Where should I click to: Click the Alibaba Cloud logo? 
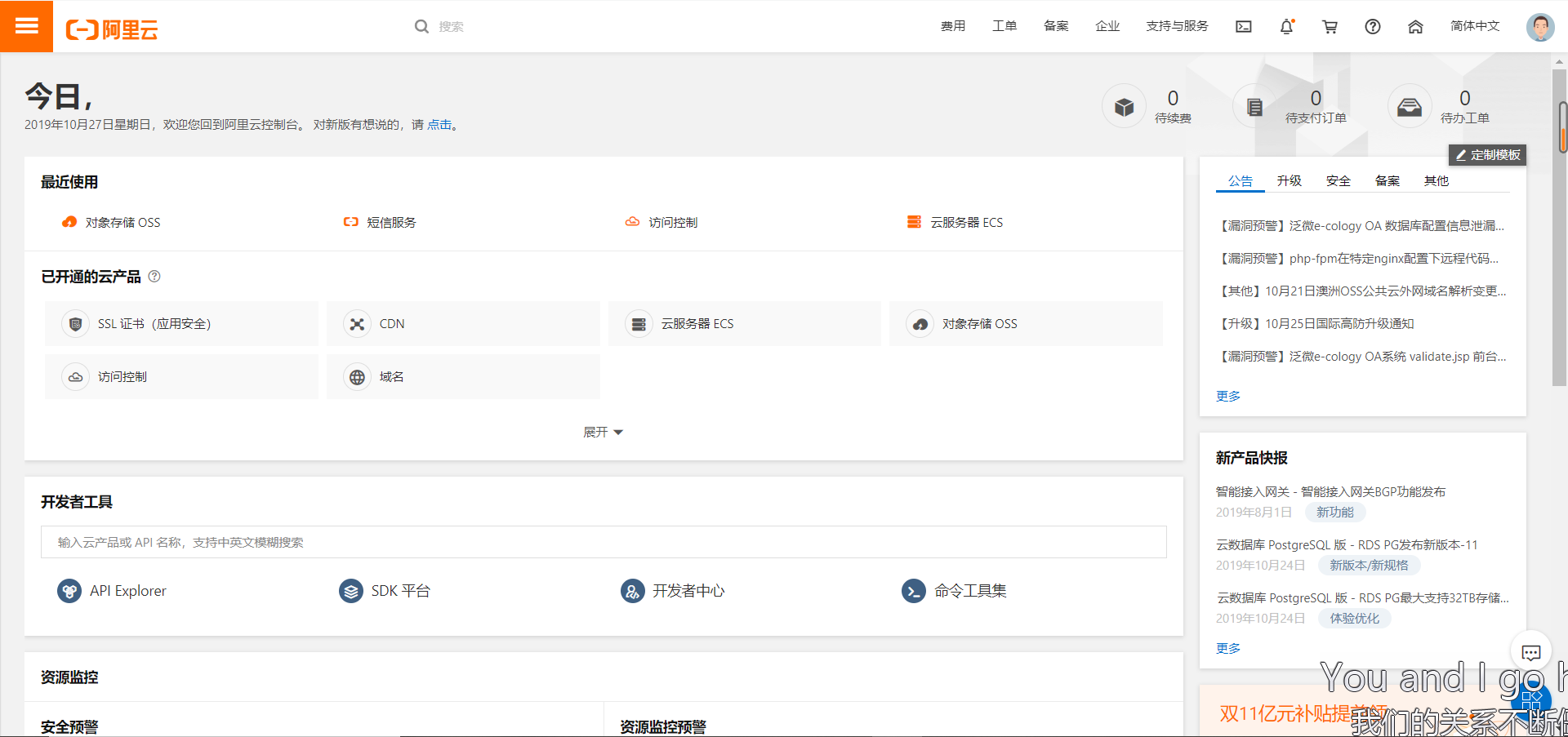pyautogui.click(x=112, y=29)
